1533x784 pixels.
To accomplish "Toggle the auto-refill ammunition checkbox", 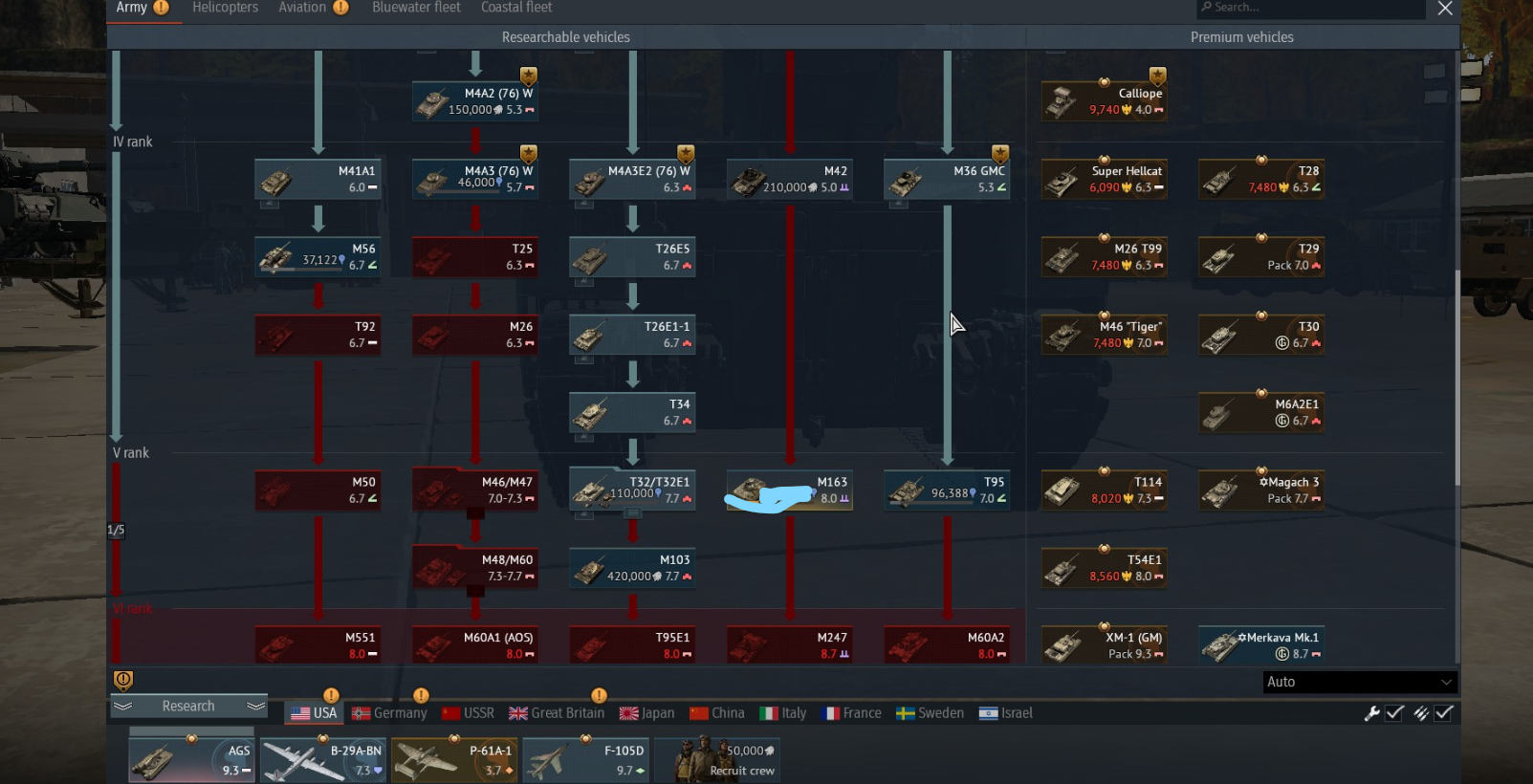I will 1444,713.
